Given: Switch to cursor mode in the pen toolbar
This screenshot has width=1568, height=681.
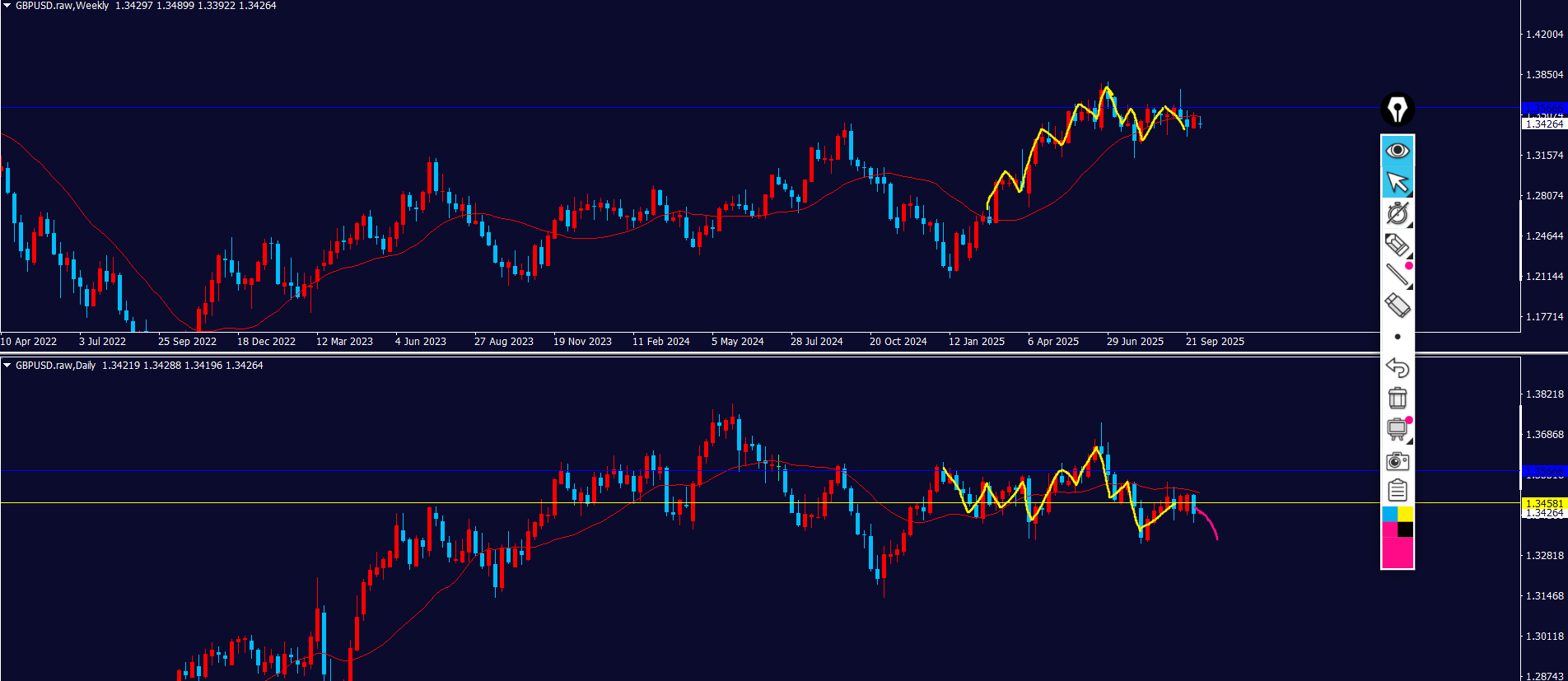Looking at the screenshot, I should [x=1397, y=182].
